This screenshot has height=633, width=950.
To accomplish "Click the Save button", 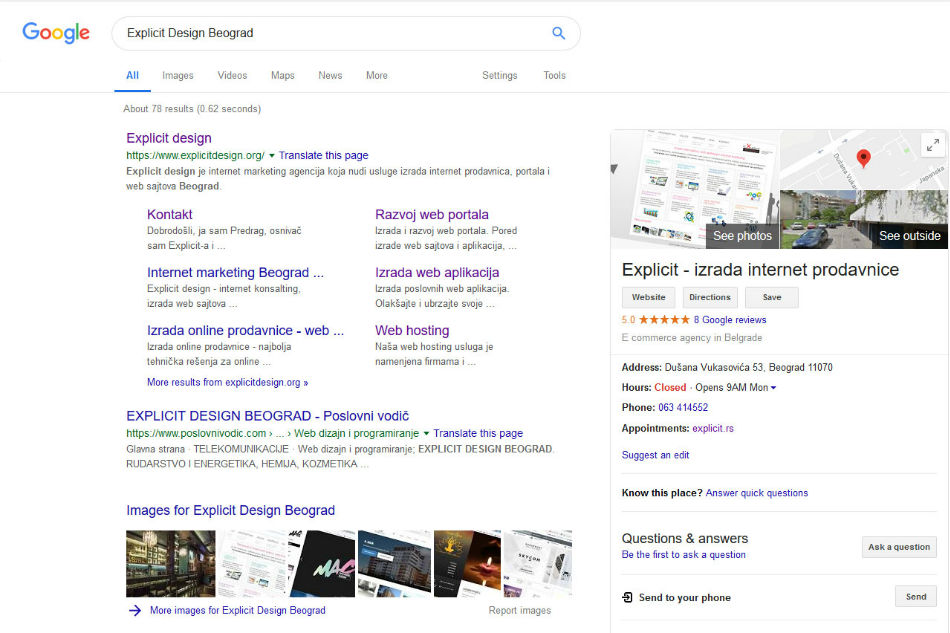I will point(772,297).
